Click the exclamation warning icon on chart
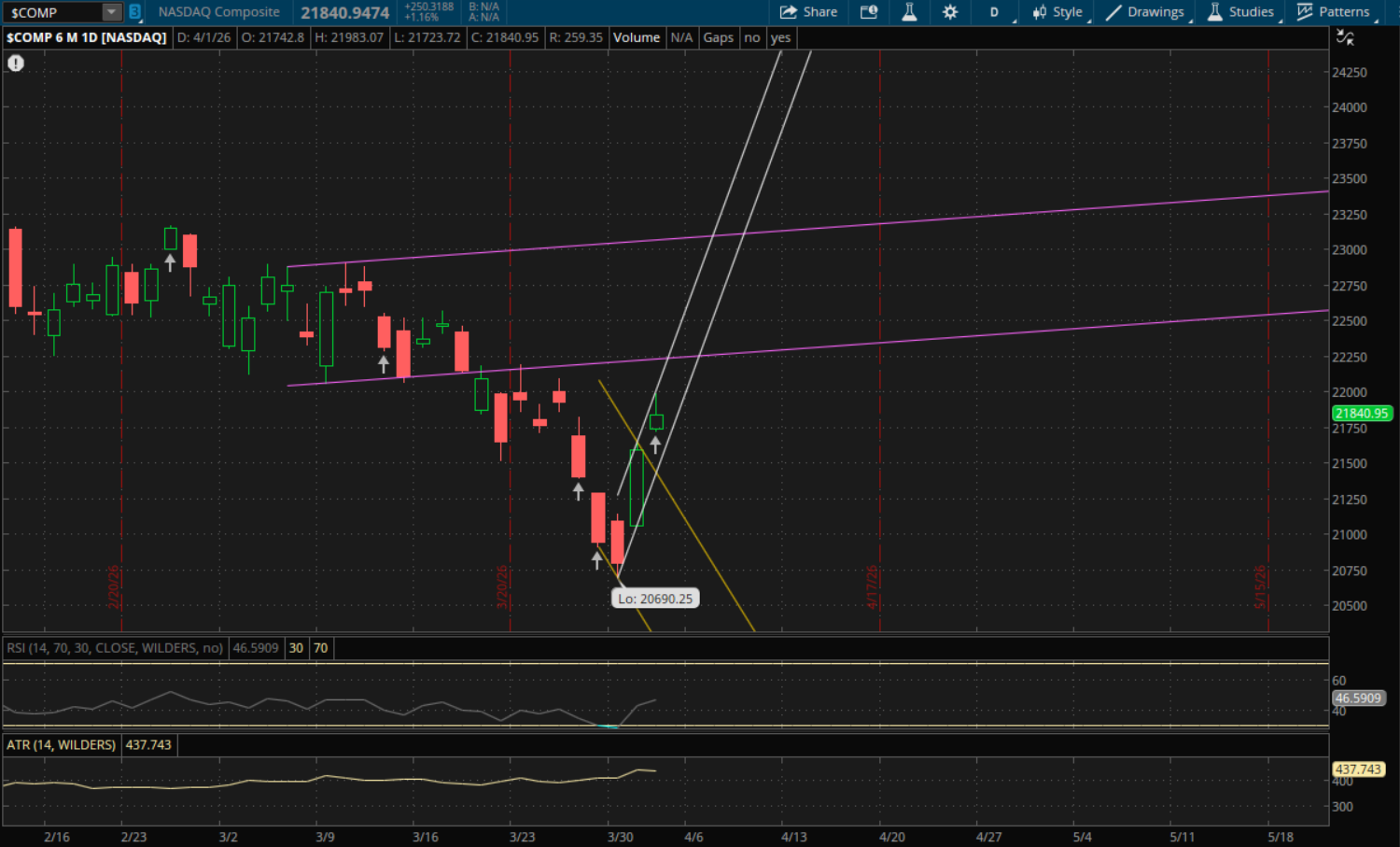 pyautogui.click(x=16, y=64)
